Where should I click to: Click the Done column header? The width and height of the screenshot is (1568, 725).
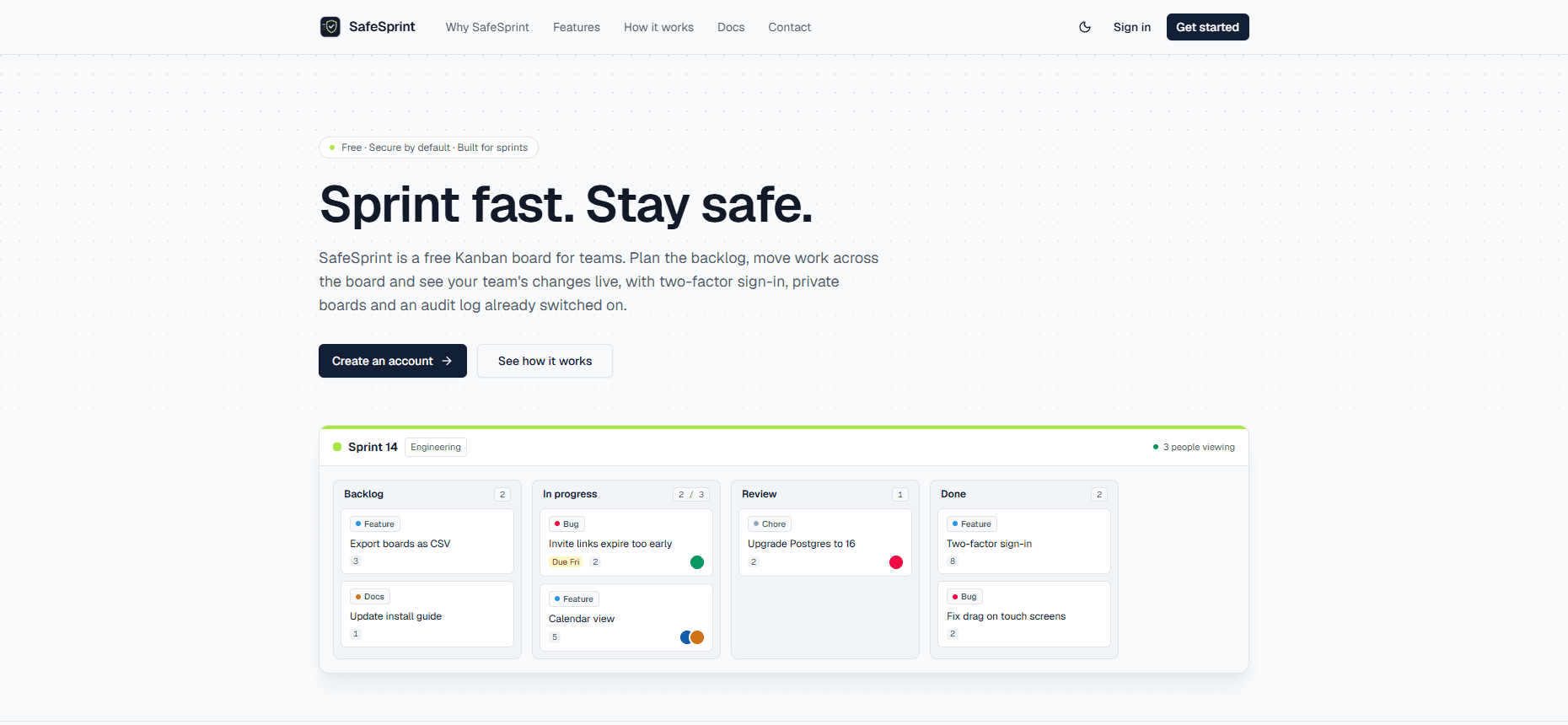click(953, 494)
